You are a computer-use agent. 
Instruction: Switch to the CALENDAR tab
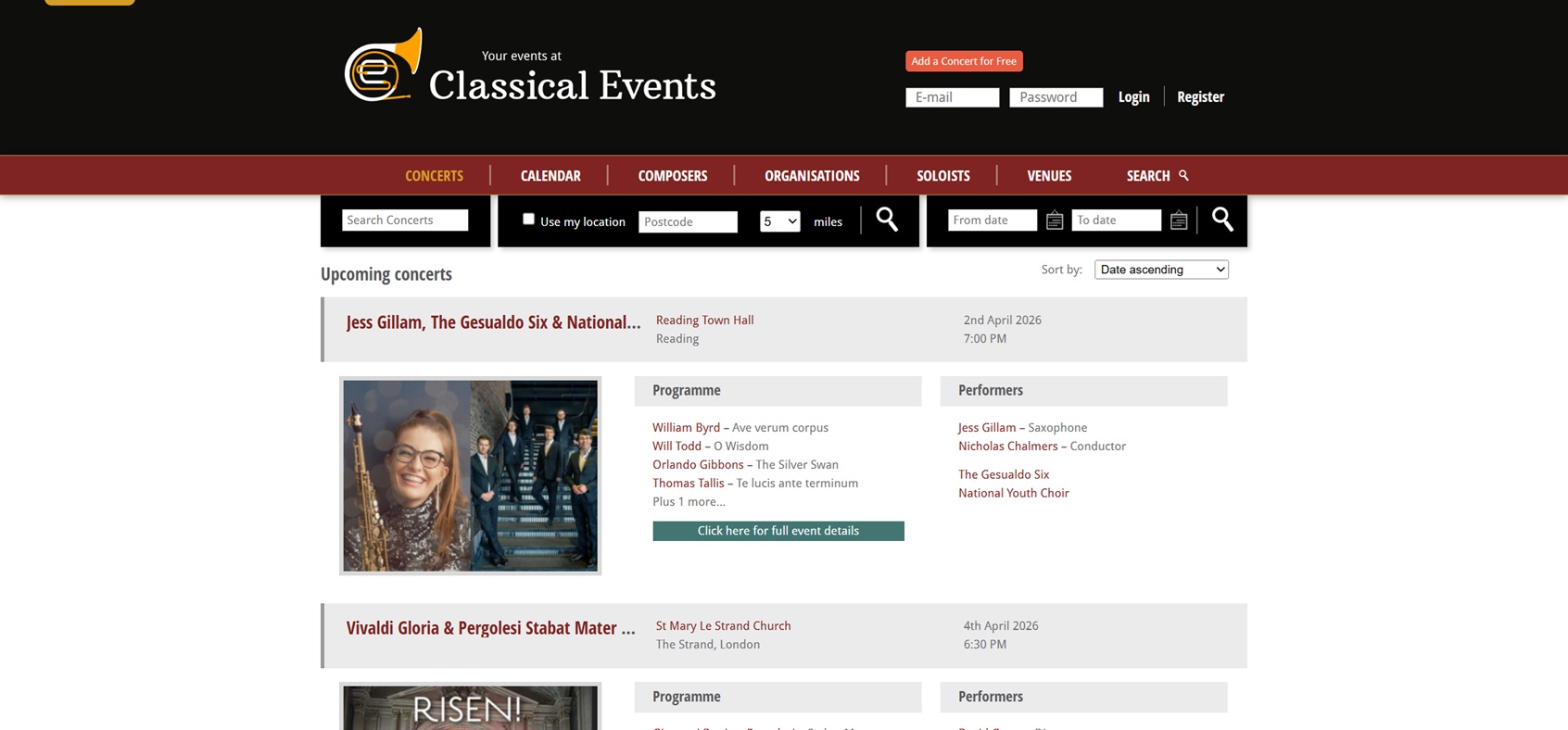(550, 175)
